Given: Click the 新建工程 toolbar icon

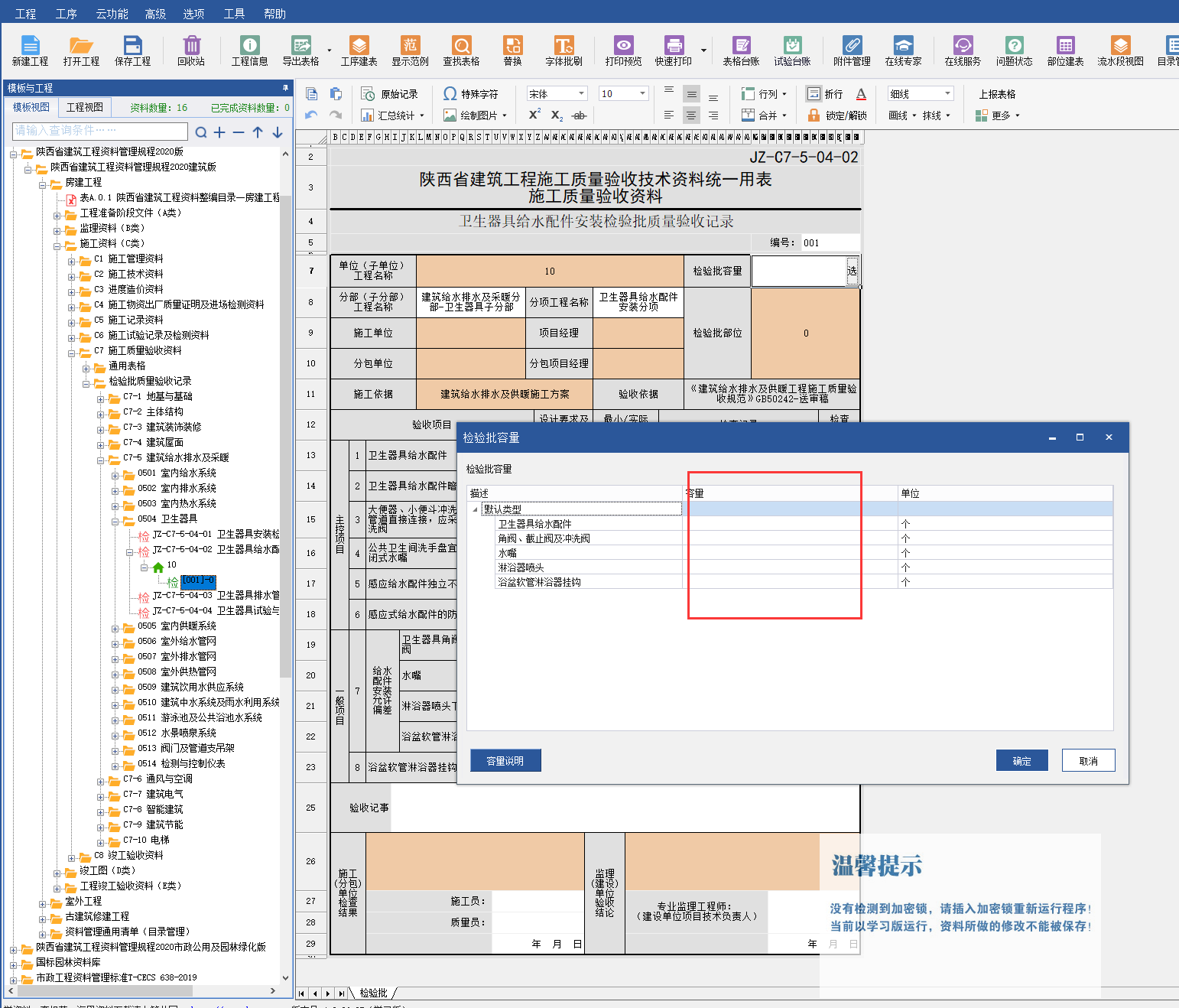Looking at the screenshot, I should 30,50.
